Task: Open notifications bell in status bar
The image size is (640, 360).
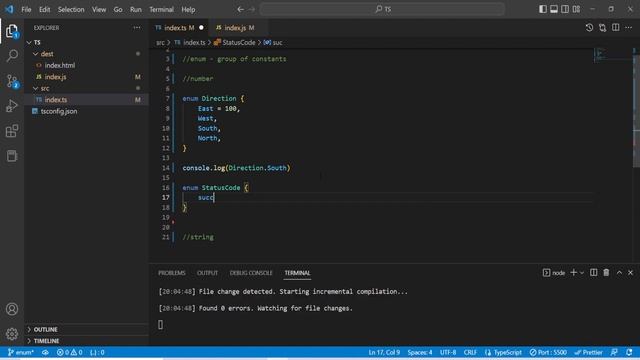Action: 629,352
